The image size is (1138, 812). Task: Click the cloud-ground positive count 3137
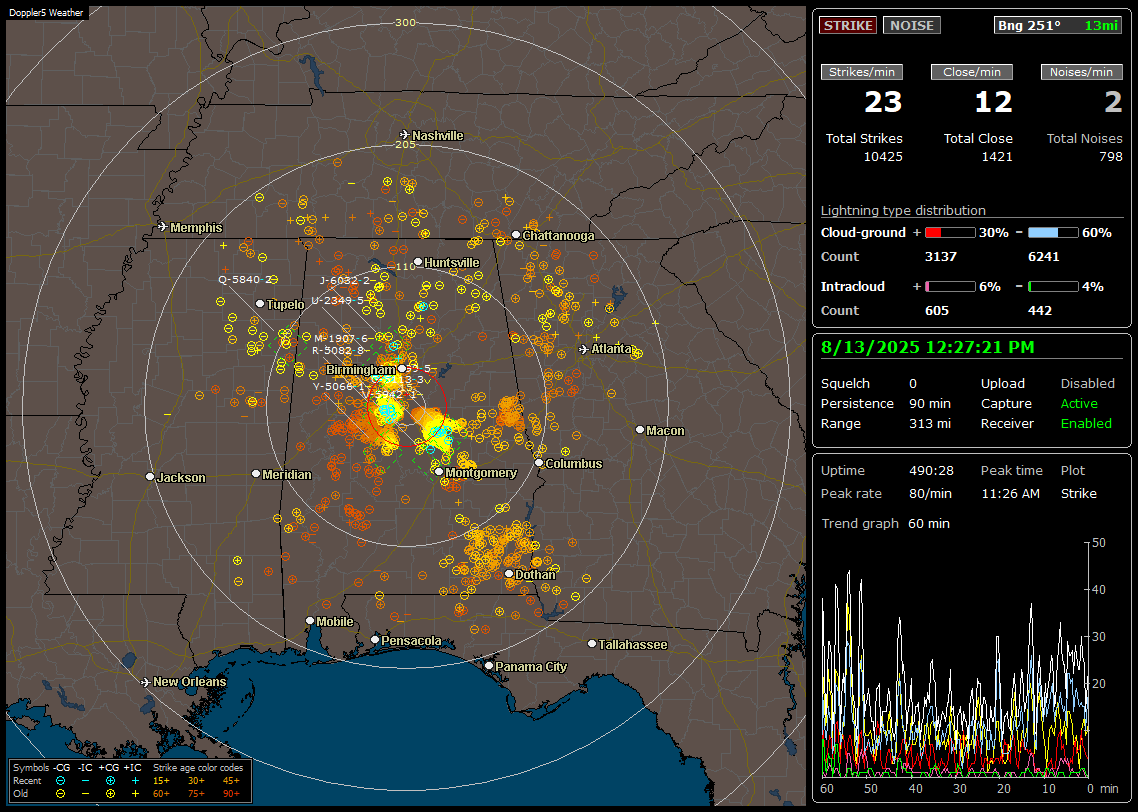point(941,256)
